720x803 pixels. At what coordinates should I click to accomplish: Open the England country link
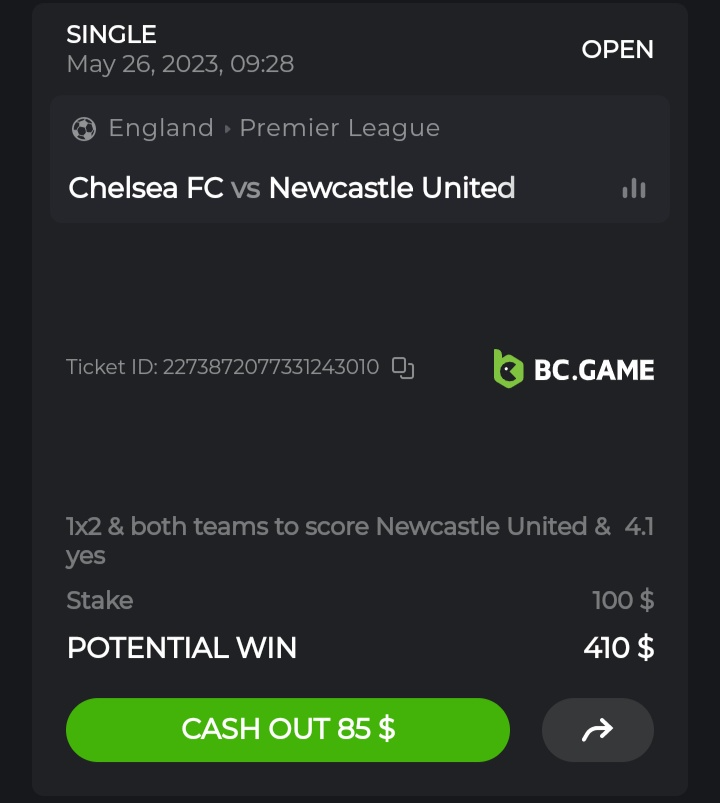point(161,128)
